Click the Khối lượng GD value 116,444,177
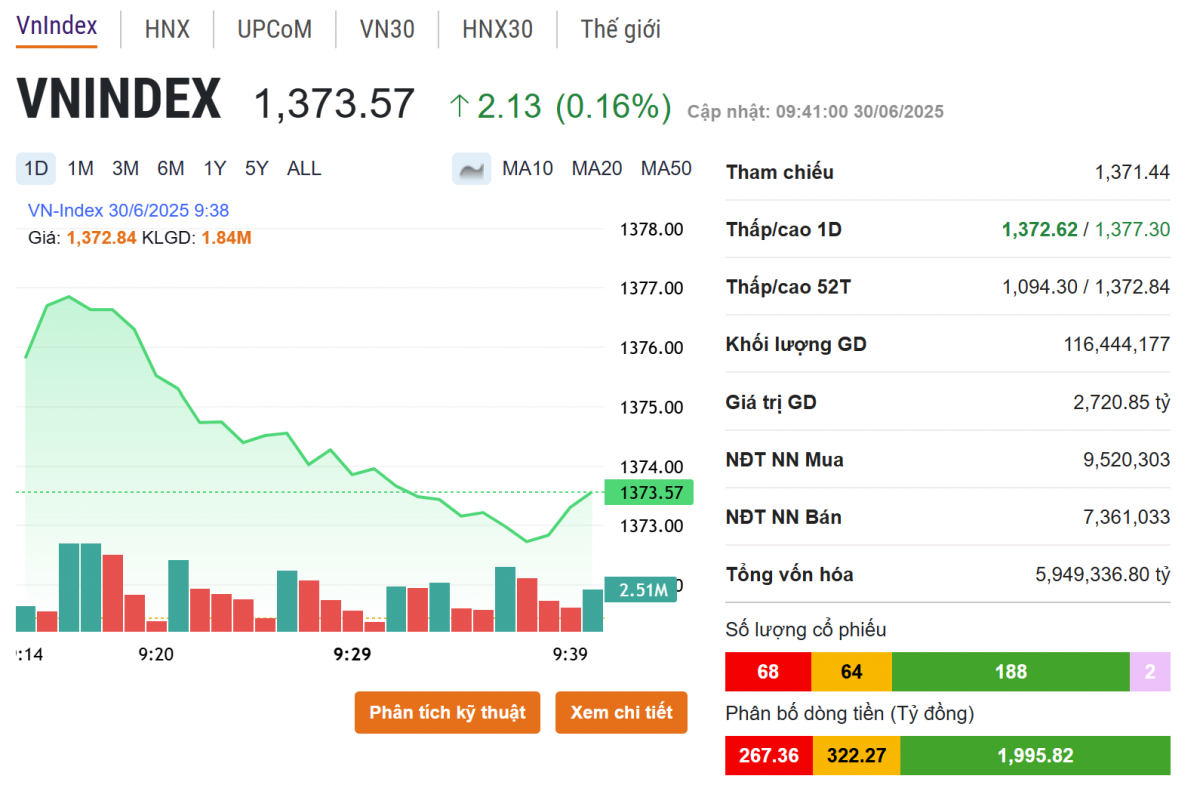 (1117, 345)
